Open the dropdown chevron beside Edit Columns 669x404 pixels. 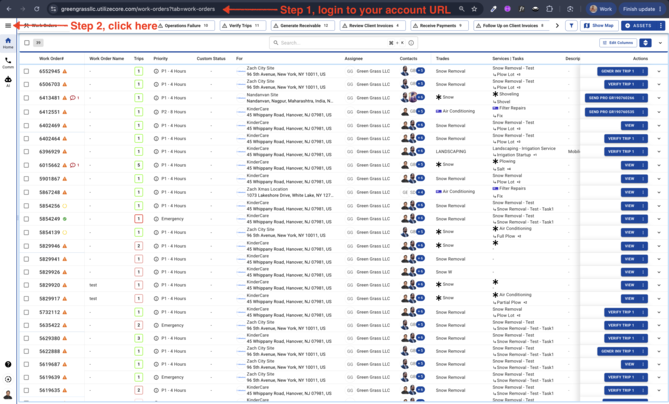[x=660, y=43]
